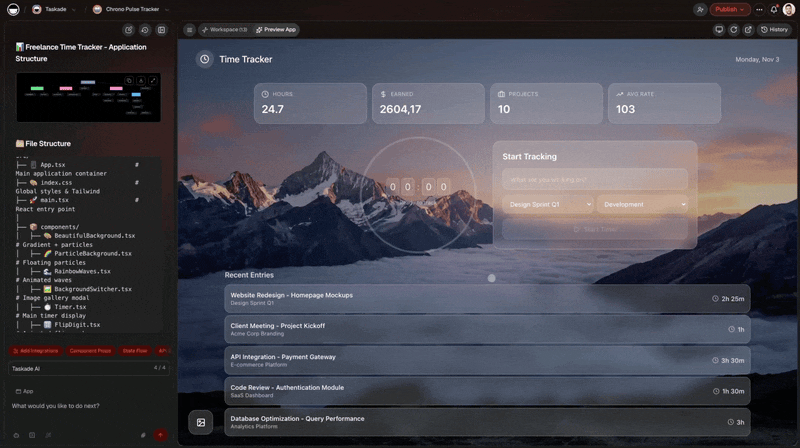Screen dimensions: 800x448
Task: Switch to the Preview App tab
Action: (x=276, y=30)
